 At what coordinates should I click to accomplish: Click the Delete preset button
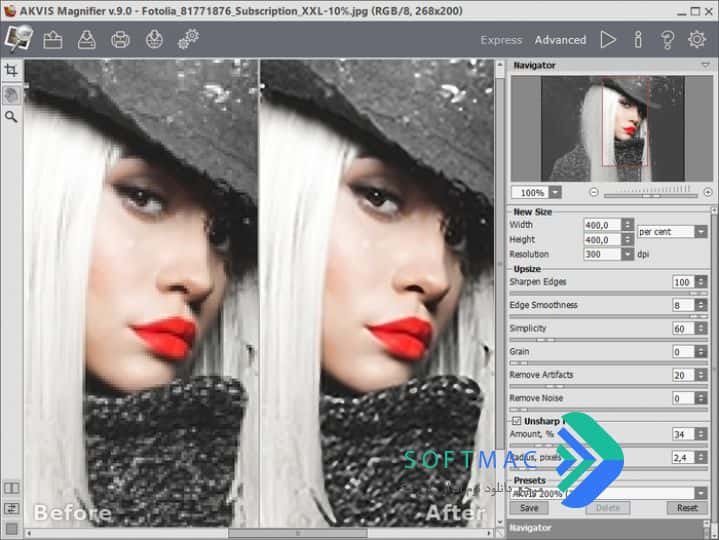click(x=608, y=508)
